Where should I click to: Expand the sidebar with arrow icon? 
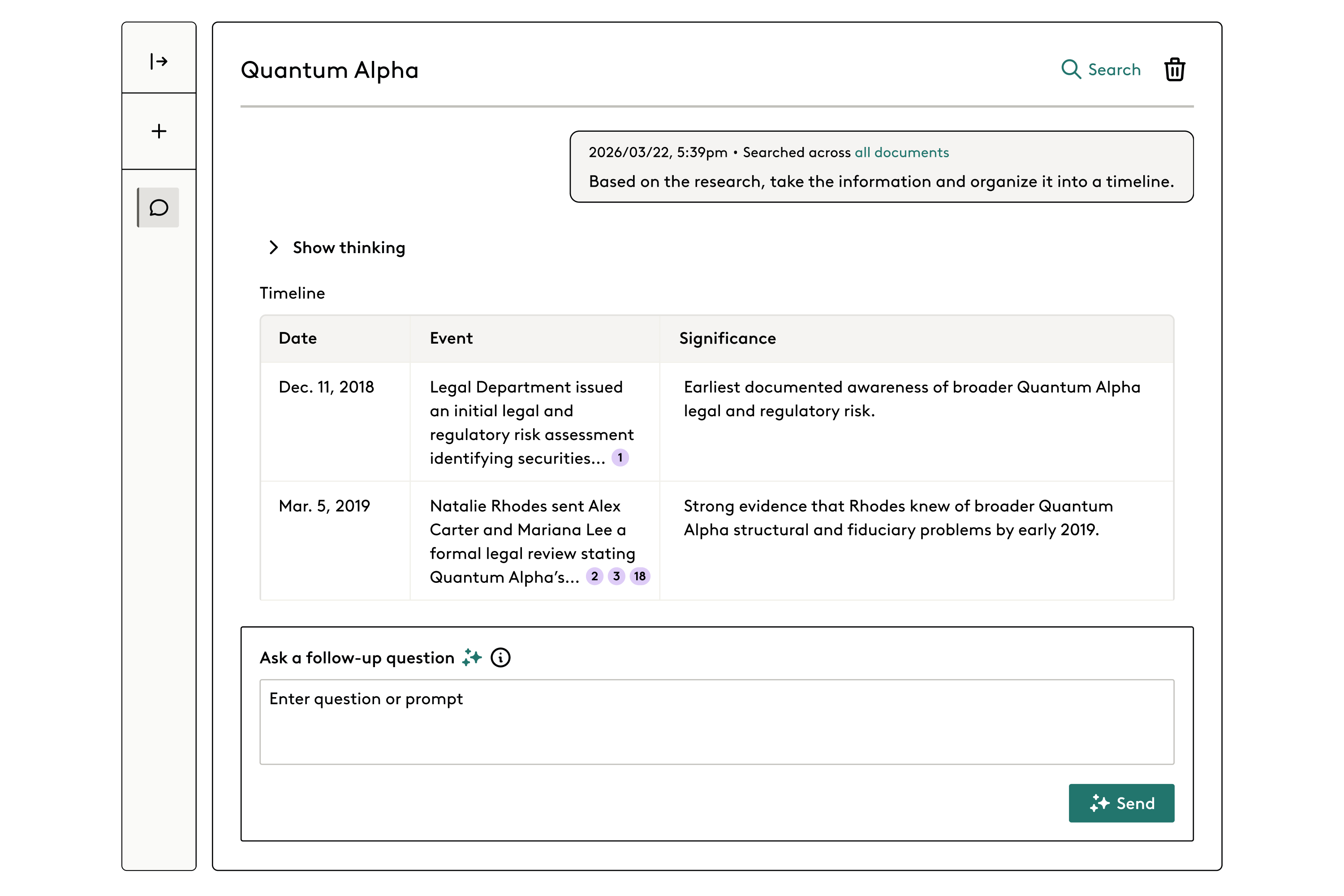coord(159,60)
